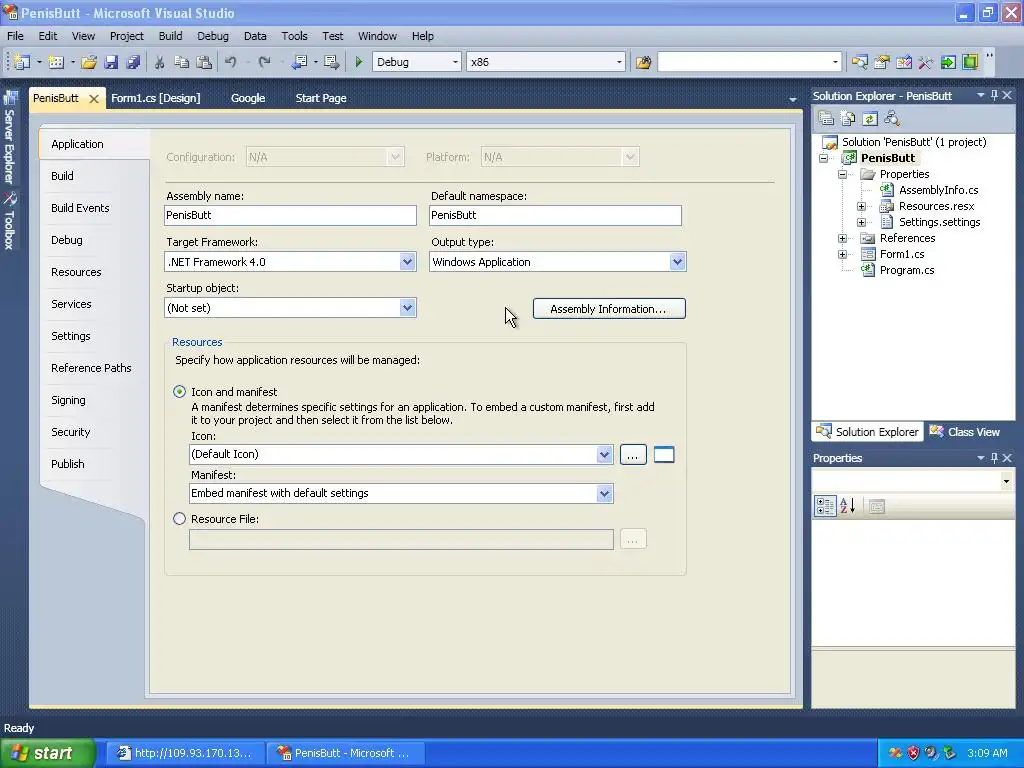This screenshot has height=768, width=1024.
Task: Select Program.cs in Solution Explorer
Action: 906,270
